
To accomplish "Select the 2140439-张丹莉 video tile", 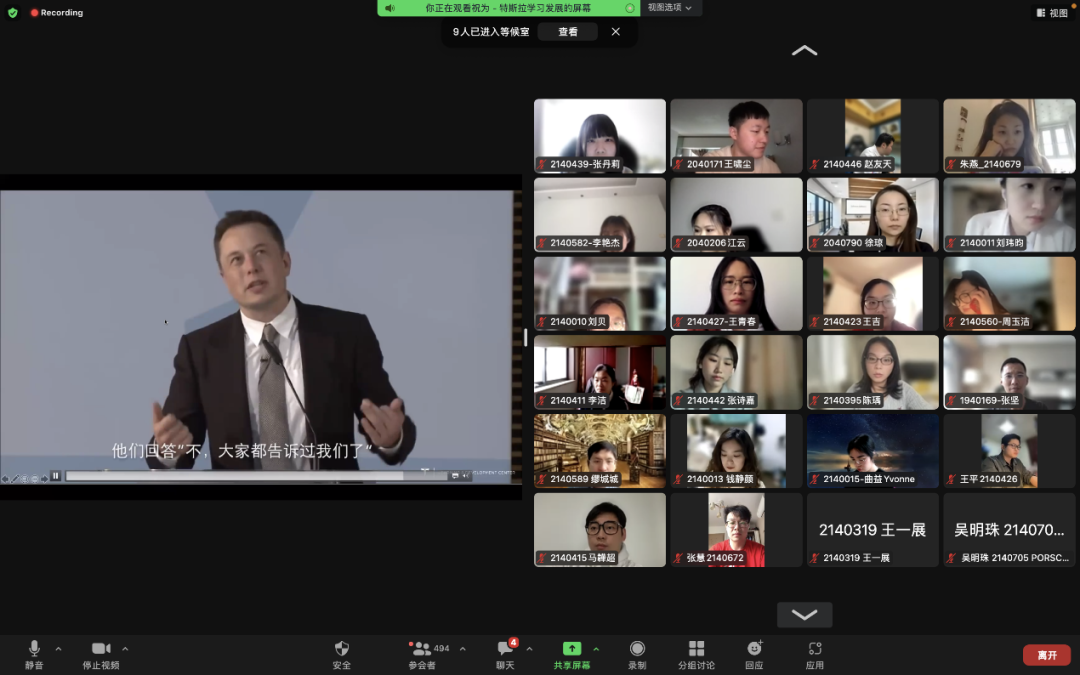I will pyautogui.click(x=600, y=136).
